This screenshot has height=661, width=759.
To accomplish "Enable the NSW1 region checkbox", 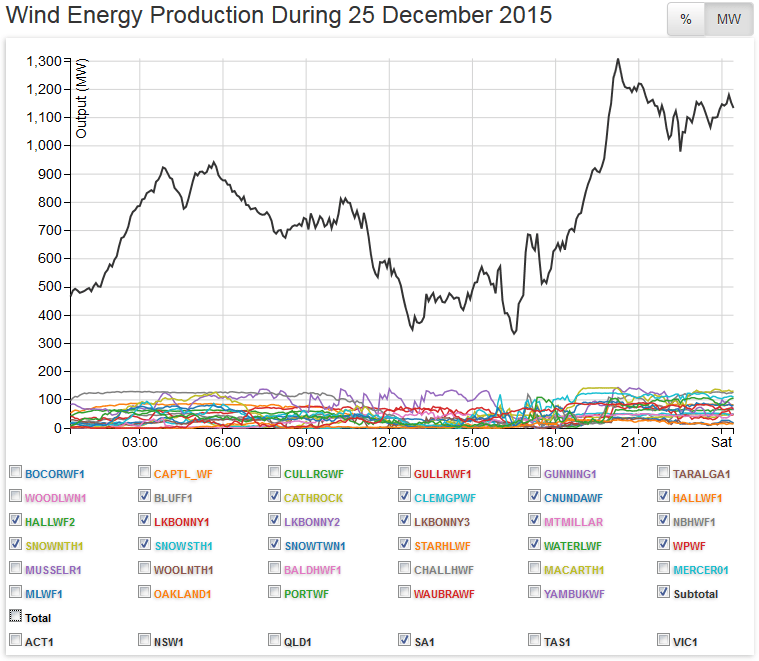I will click(x=145, y=640).
